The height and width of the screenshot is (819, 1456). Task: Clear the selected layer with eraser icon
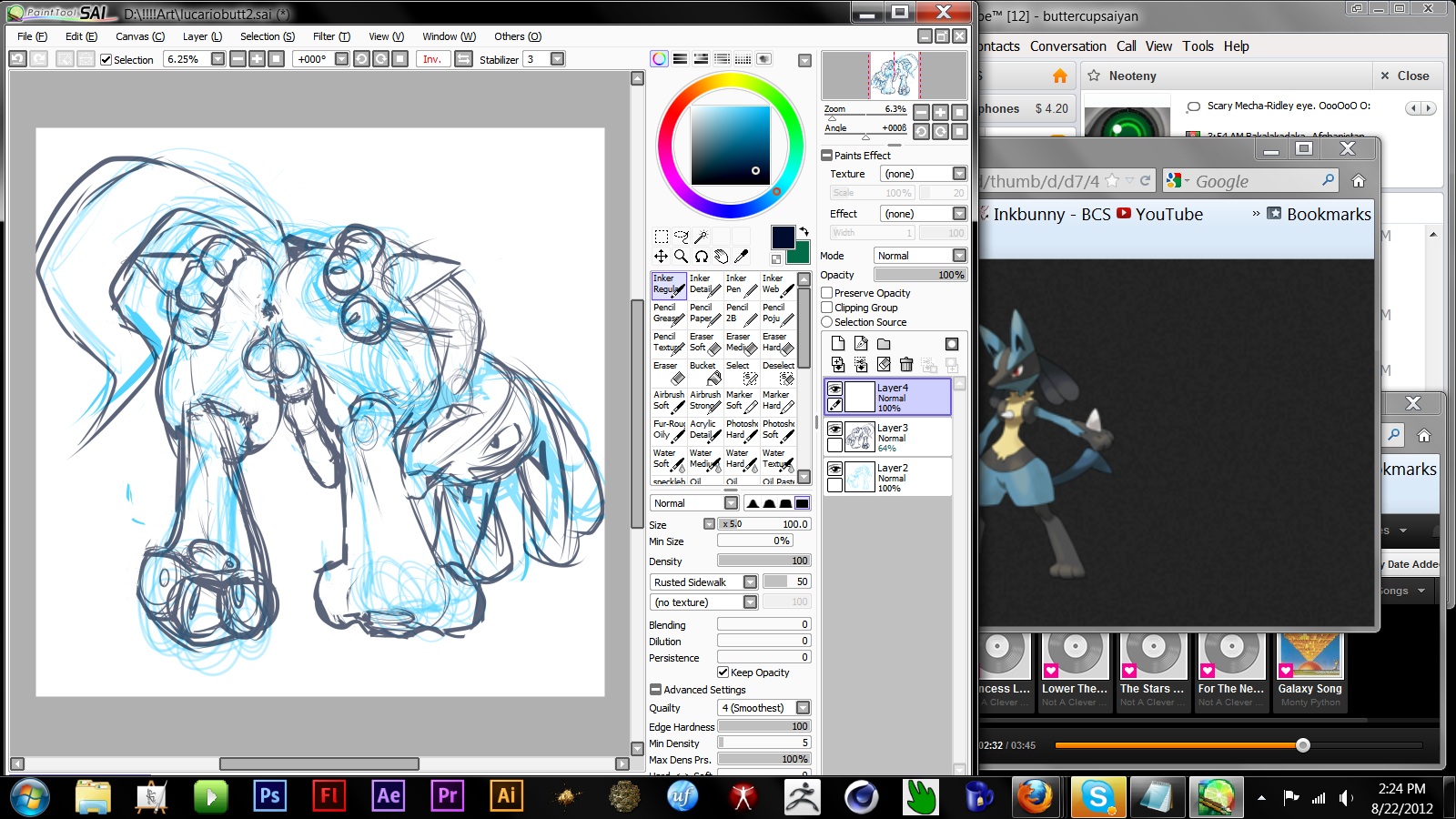(884, 365)
